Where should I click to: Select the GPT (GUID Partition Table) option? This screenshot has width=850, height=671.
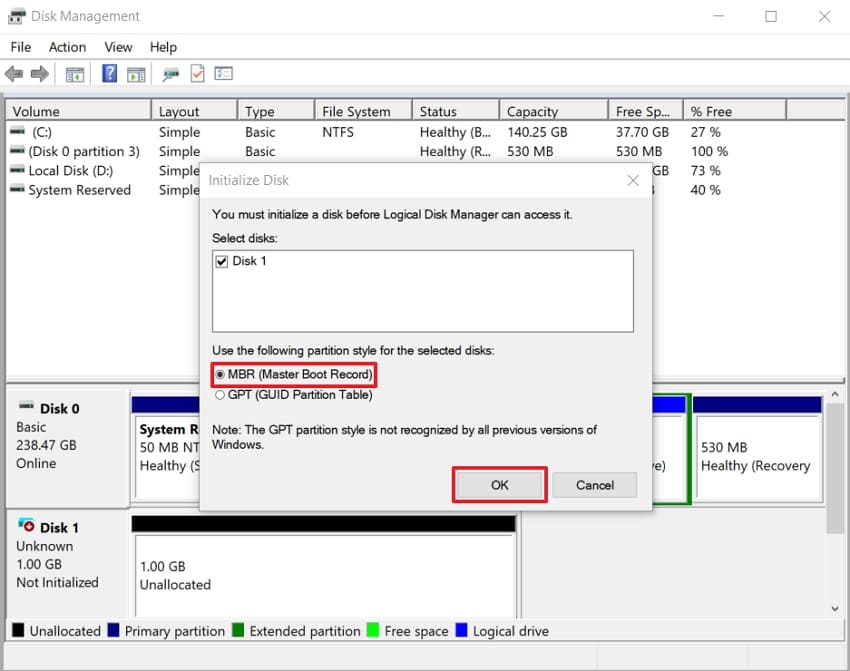point(218,394)
